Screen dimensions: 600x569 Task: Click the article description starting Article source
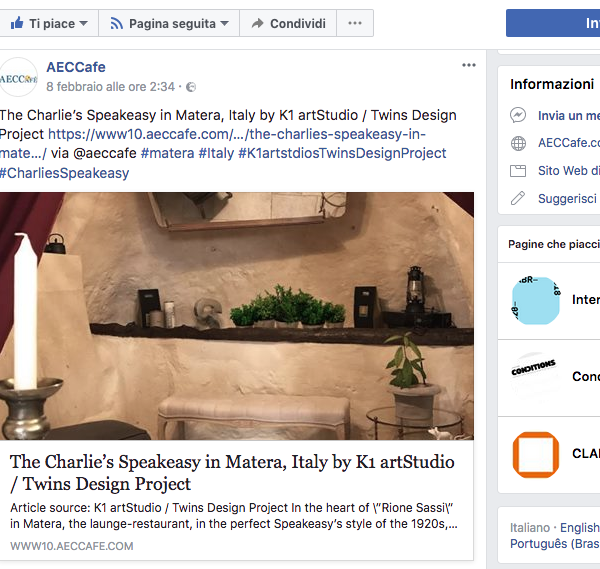233,515
